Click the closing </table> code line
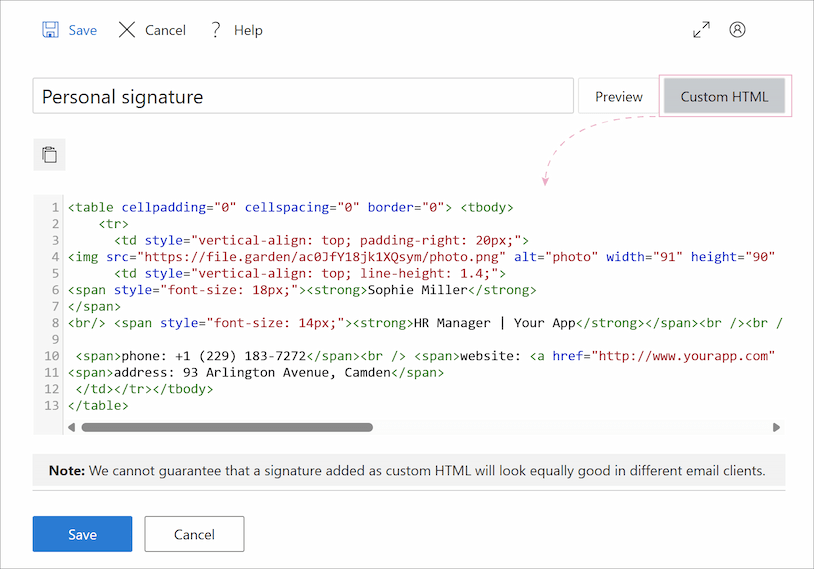 pyautogui.click(x=98, y=405)
